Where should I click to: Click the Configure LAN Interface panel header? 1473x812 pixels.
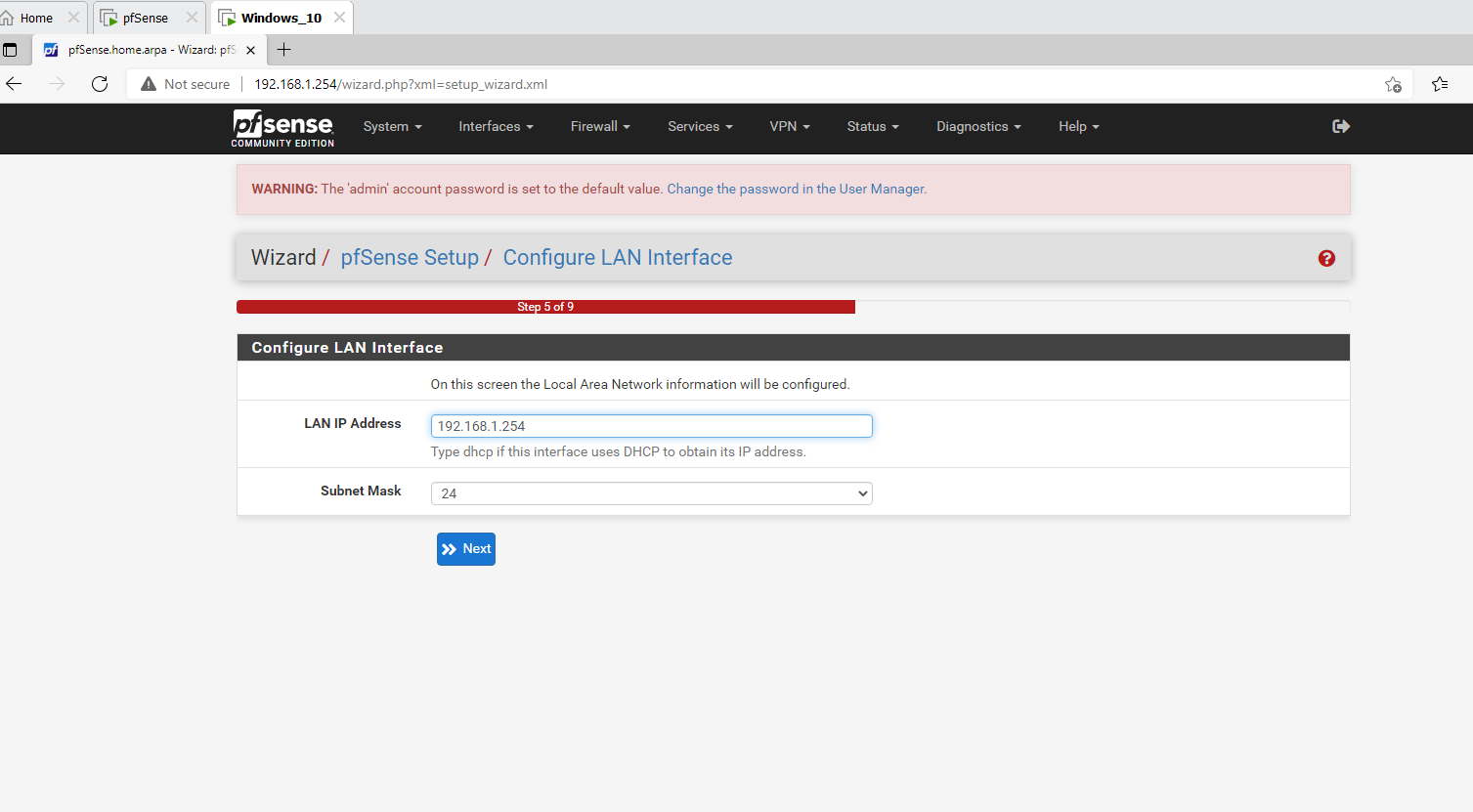pos(793,348)
